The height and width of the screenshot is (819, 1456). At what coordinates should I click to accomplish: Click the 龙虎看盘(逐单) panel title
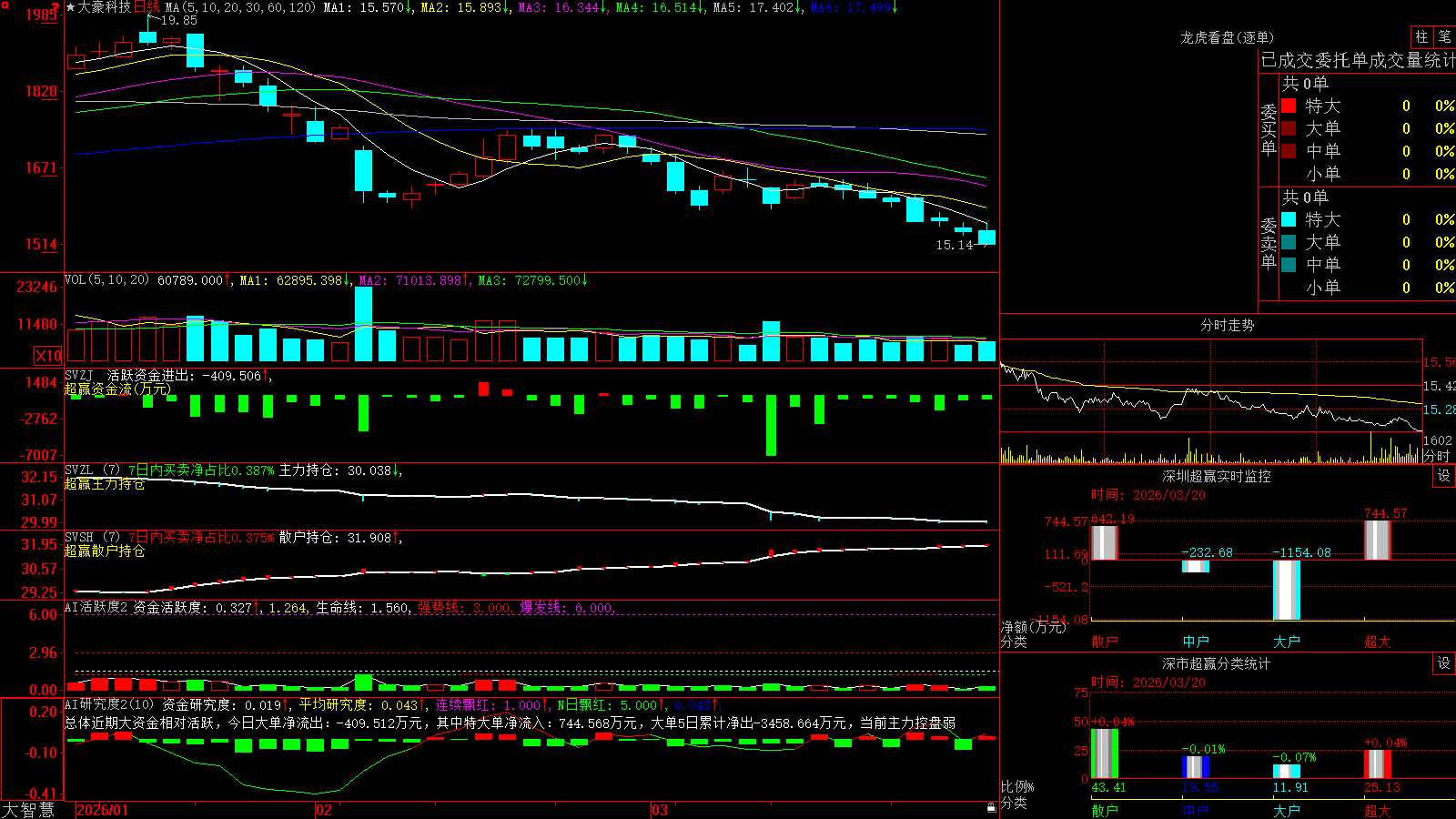coord(1227,37)
